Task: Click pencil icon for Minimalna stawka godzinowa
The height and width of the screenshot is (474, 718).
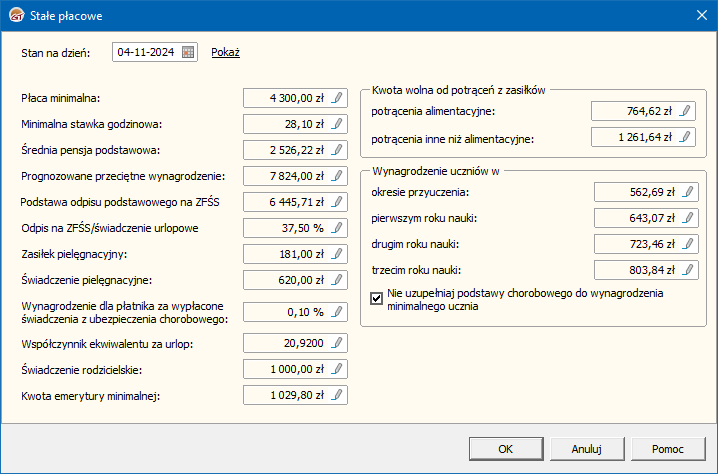Action: pos(337,124)
